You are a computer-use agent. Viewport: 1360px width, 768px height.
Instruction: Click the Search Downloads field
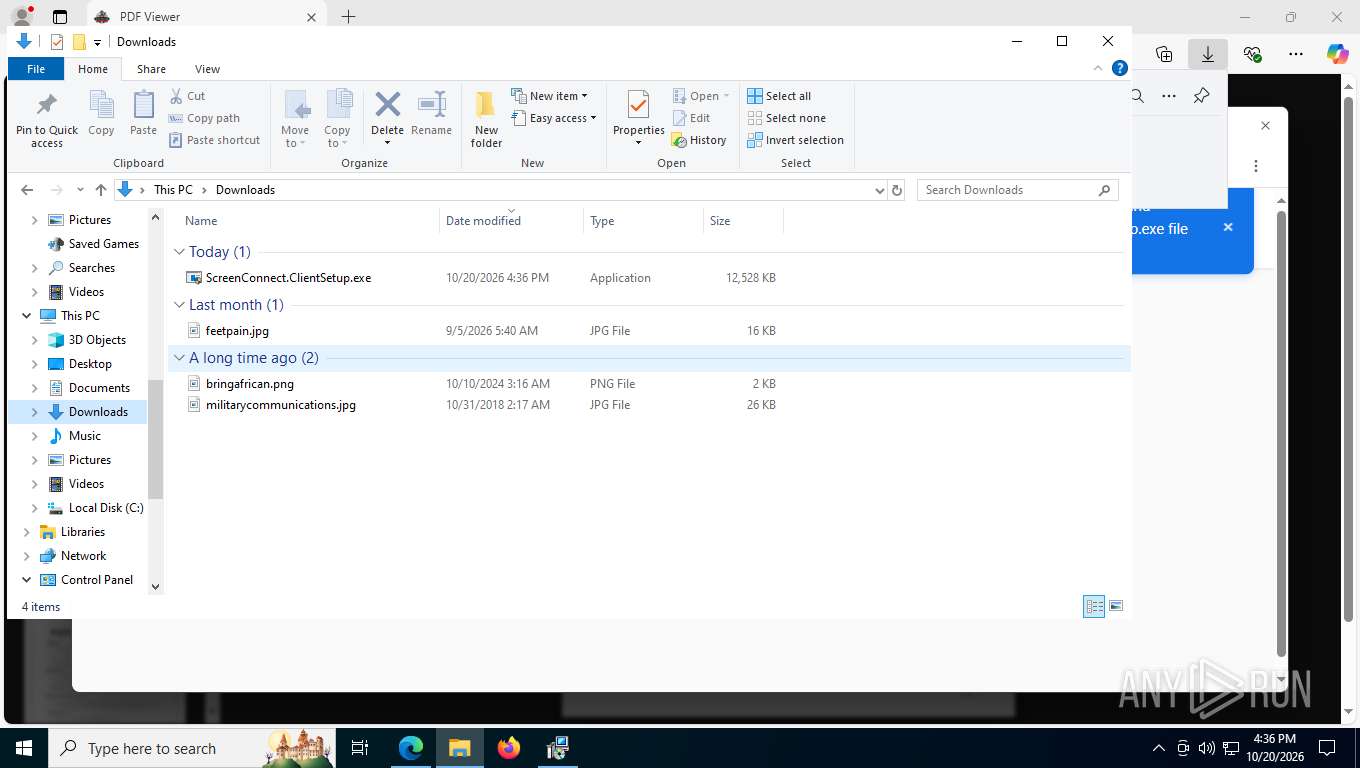(x=1017, y=190)
